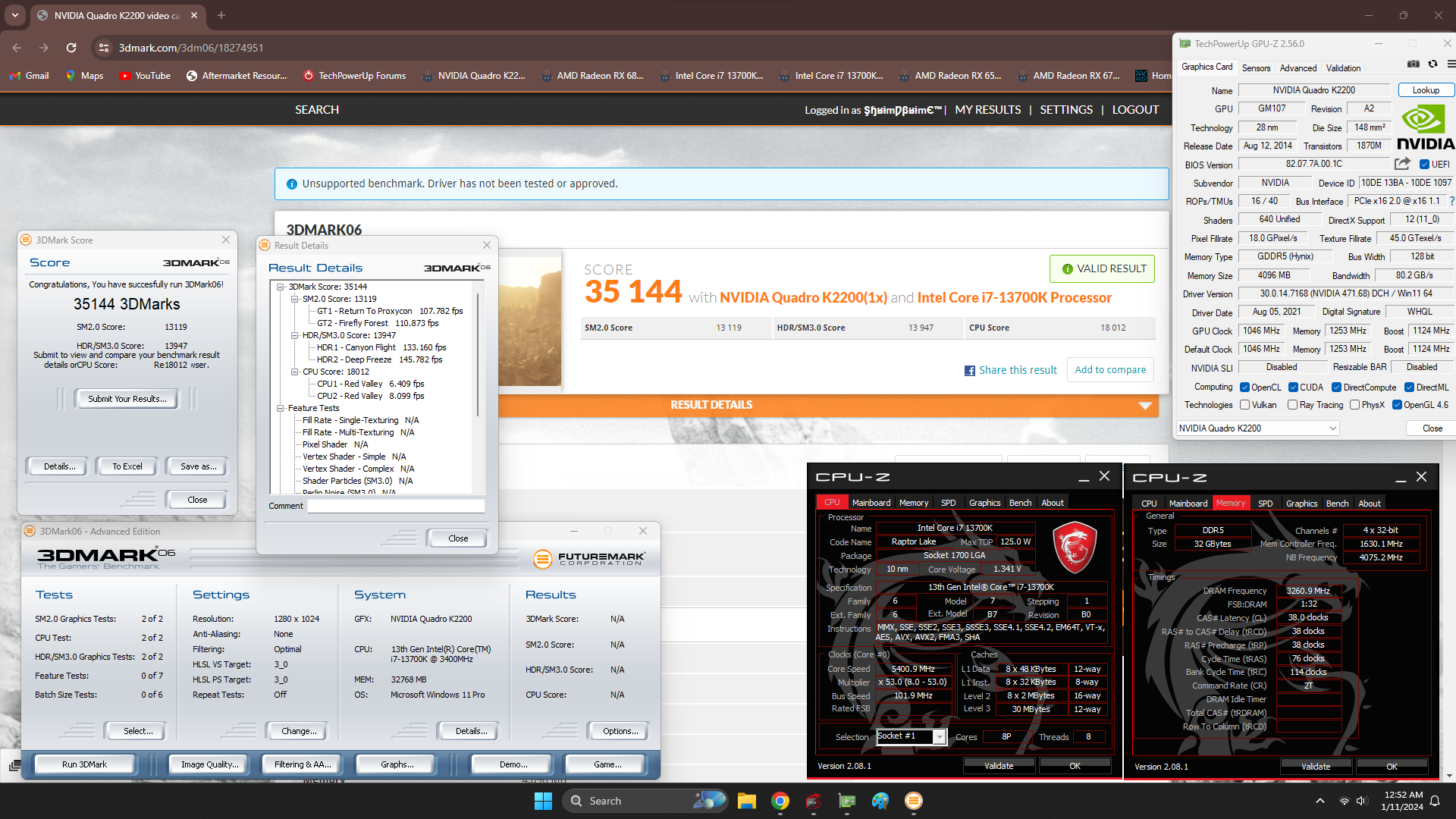Open the Gmail bookmark
Viewport: 1456px width, 819px height.
[29, 76]
